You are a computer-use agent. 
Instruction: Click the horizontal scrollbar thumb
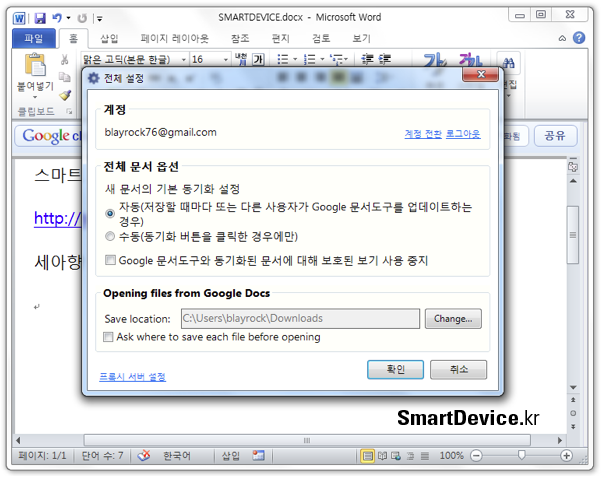(307, 440)
